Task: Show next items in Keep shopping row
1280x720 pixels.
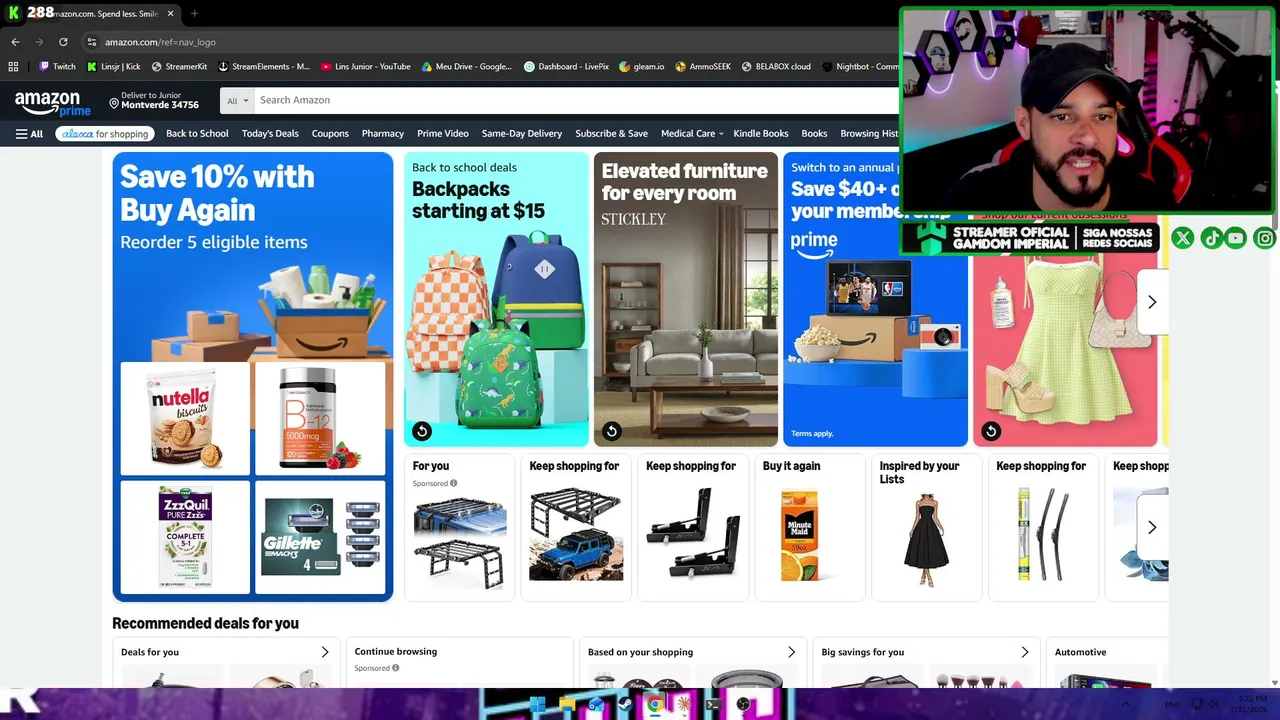Action: click(1151, 527)
